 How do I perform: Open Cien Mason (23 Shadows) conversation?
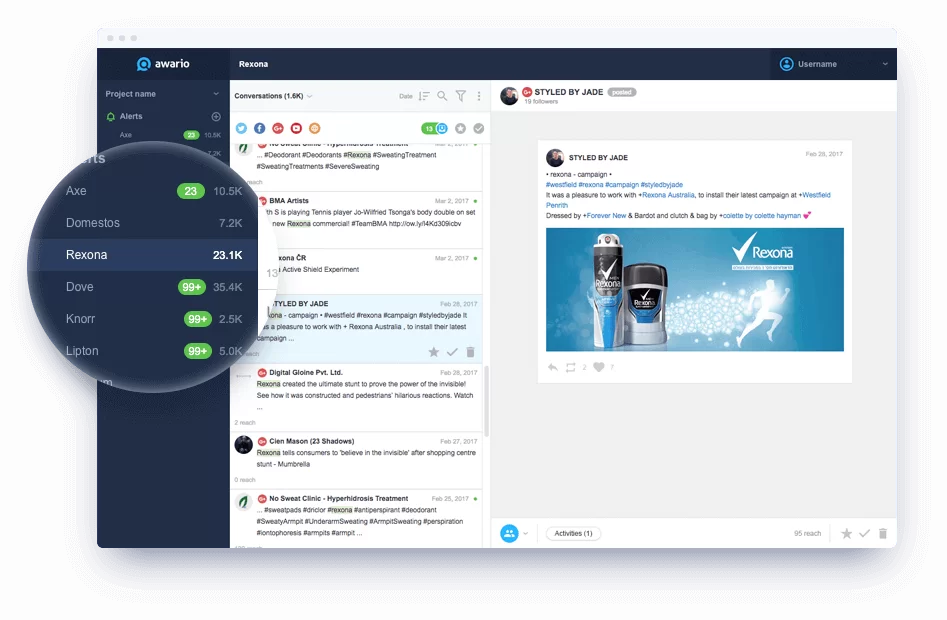[356, 460]
